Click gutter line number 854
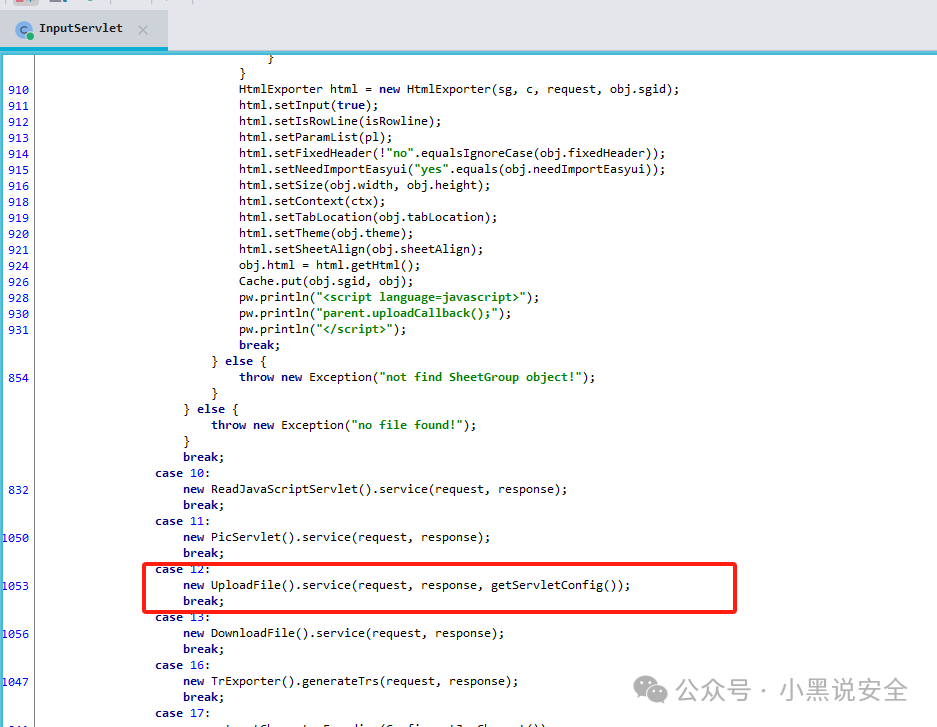The image size is (937, 727). [18, 378]
